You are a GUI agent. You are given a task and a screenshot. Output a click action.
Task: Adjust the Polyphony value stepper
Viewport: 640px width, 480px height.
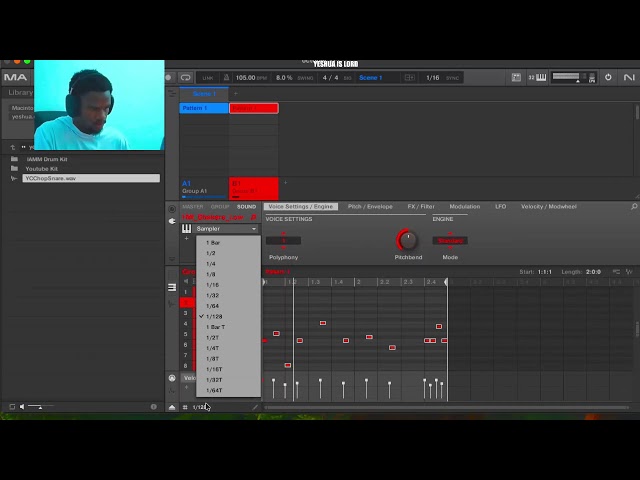283,241
